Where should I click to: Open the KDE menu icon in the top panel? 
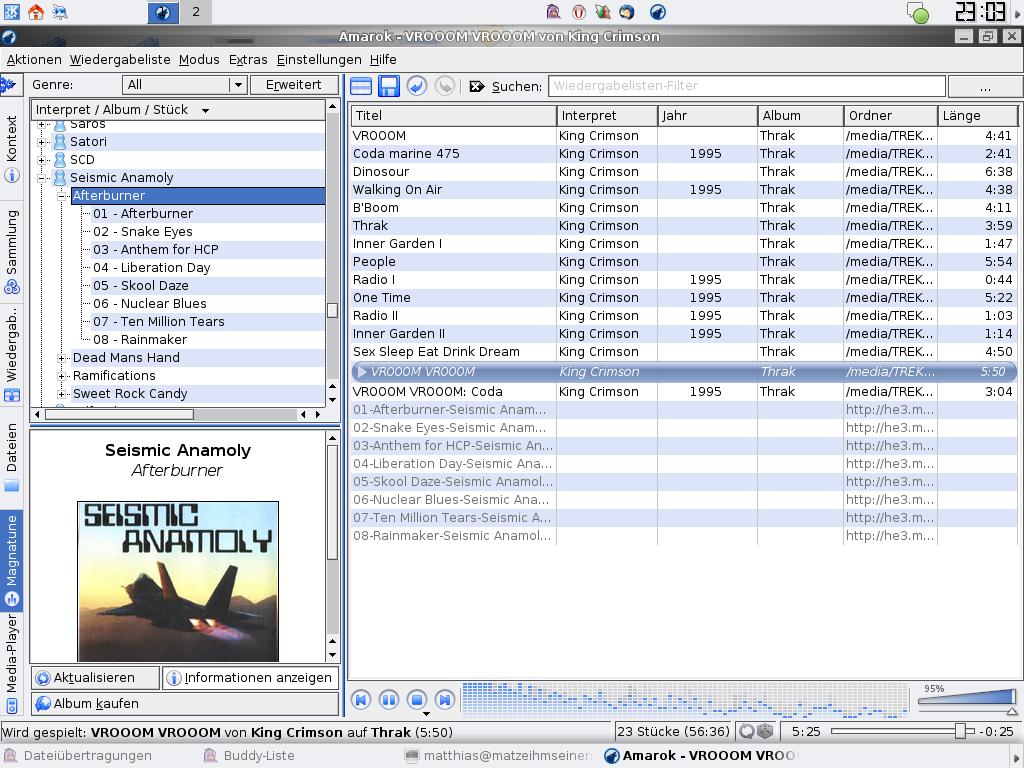[x=11, y=12]
